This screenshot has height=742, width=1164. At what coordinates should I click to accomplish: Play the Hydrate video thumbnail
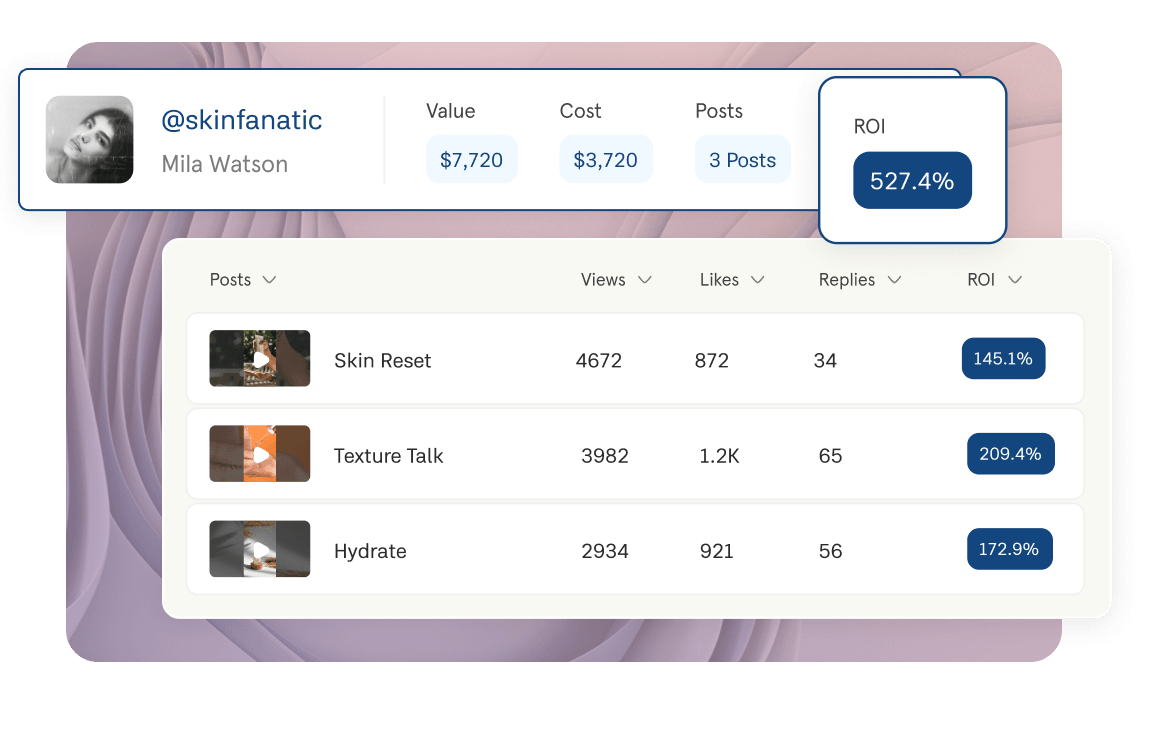point(260,549)
